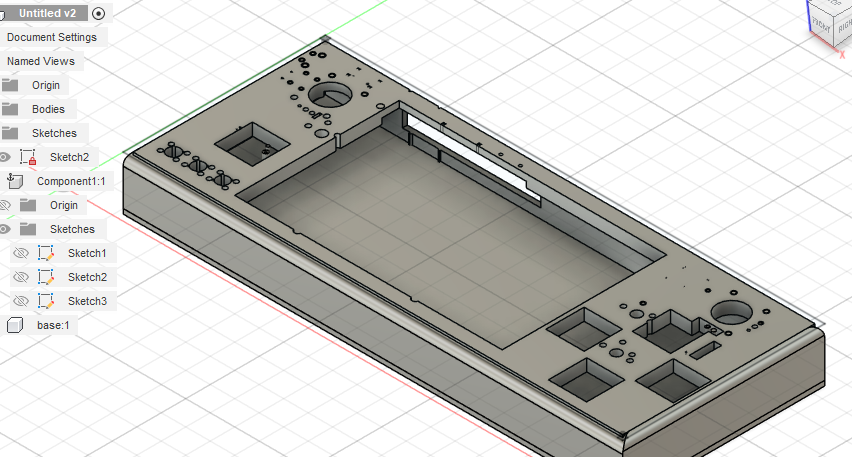Screen dimensions: 852x457
Task: Activate the Untitled v2 radio button
Action: (x=98, y=13)
